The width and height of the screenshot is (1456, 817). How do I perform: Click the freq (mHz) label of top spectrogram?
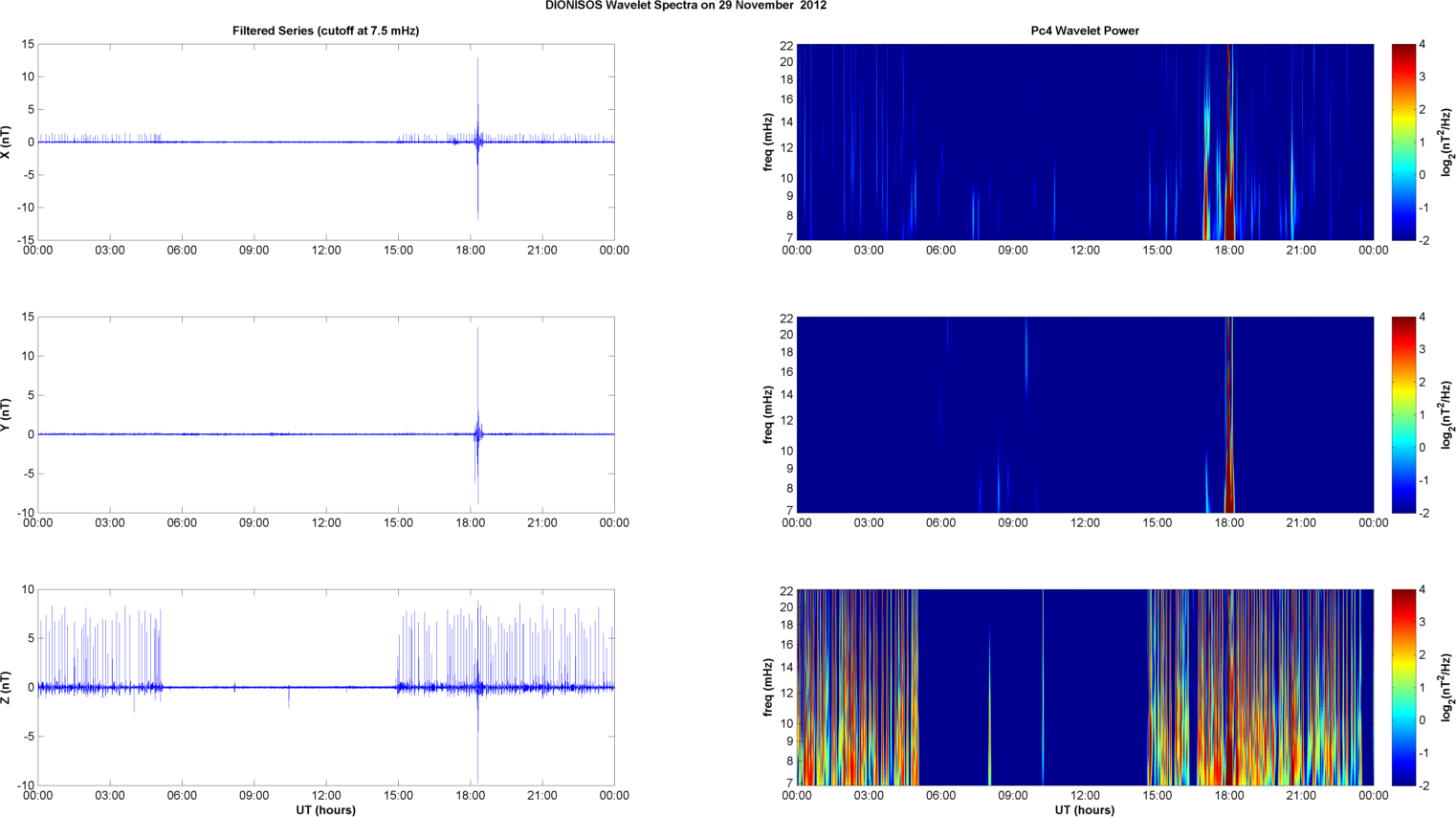point(768,143)
